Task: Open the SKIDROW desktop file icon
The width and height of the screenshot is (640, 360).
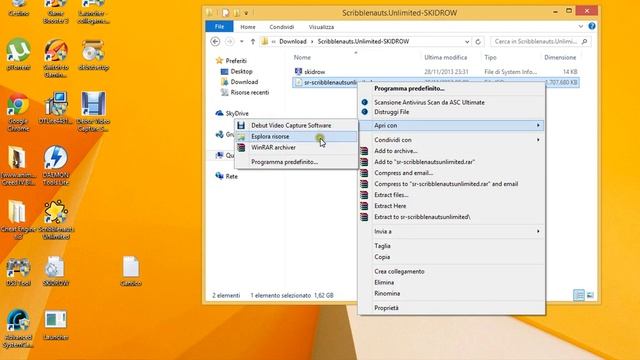Action: tap(56, 271)
